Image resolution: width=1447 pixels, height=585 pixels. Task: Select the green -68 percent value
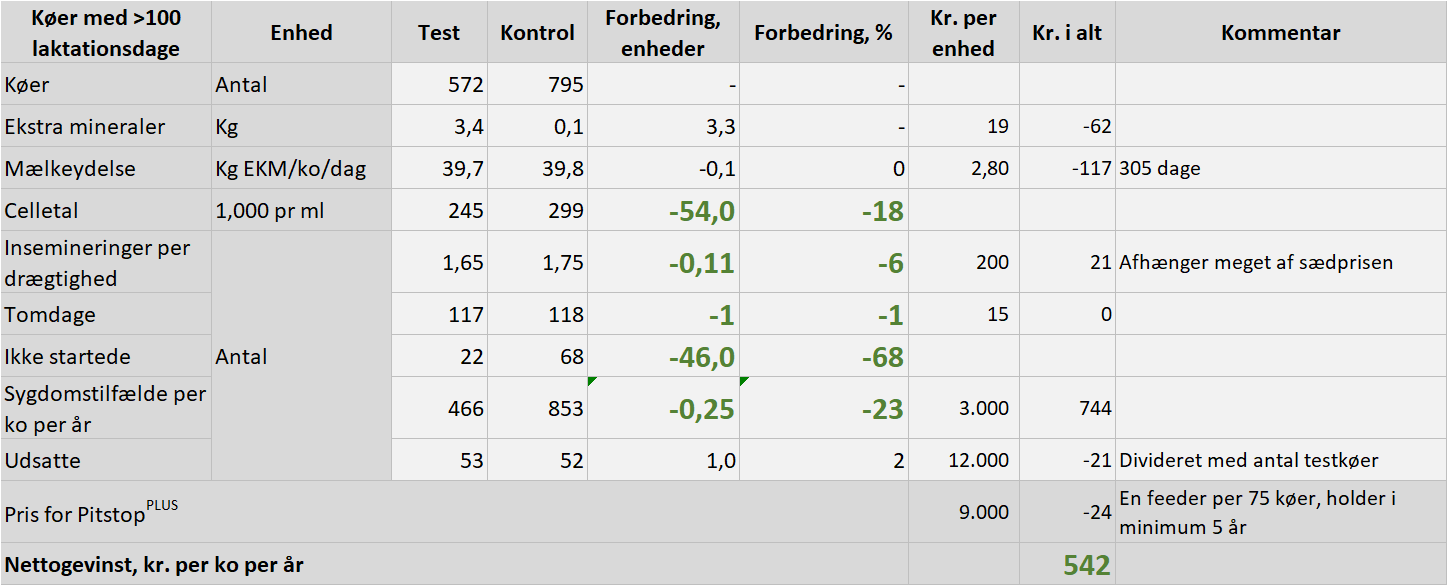coord(882,357)
